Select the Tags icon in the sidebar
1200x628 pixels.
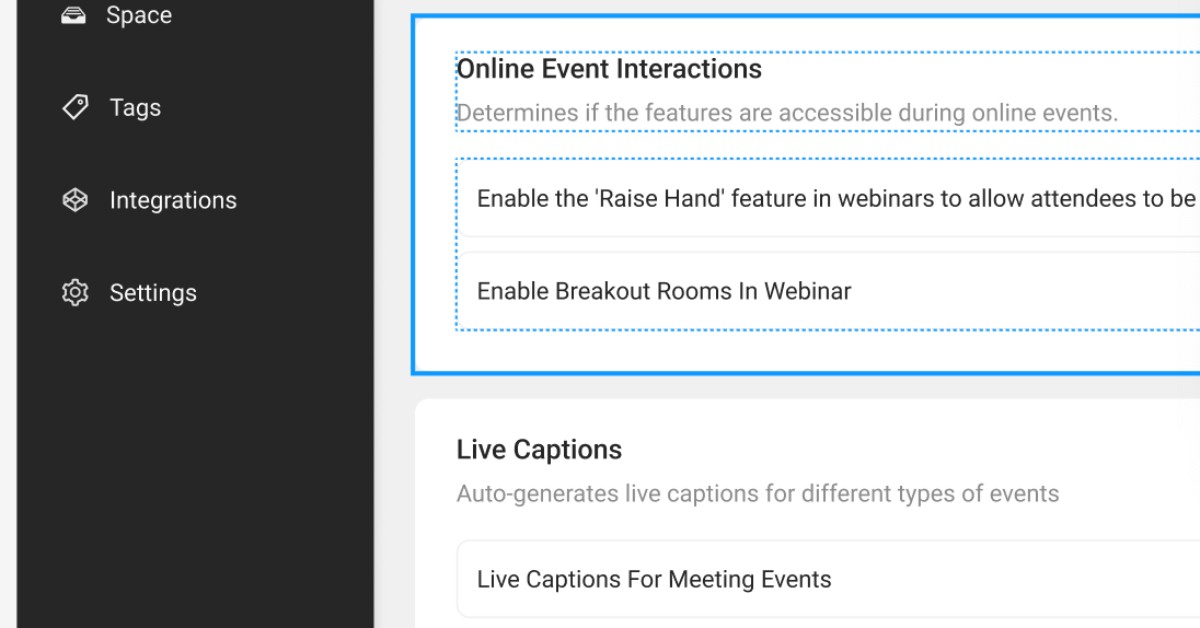coord(74,107)
